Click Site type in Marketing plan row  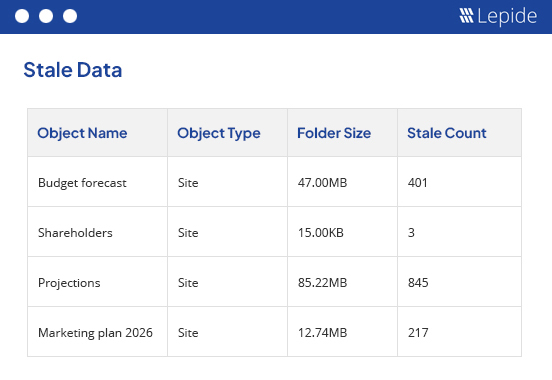tap(188, 333)
